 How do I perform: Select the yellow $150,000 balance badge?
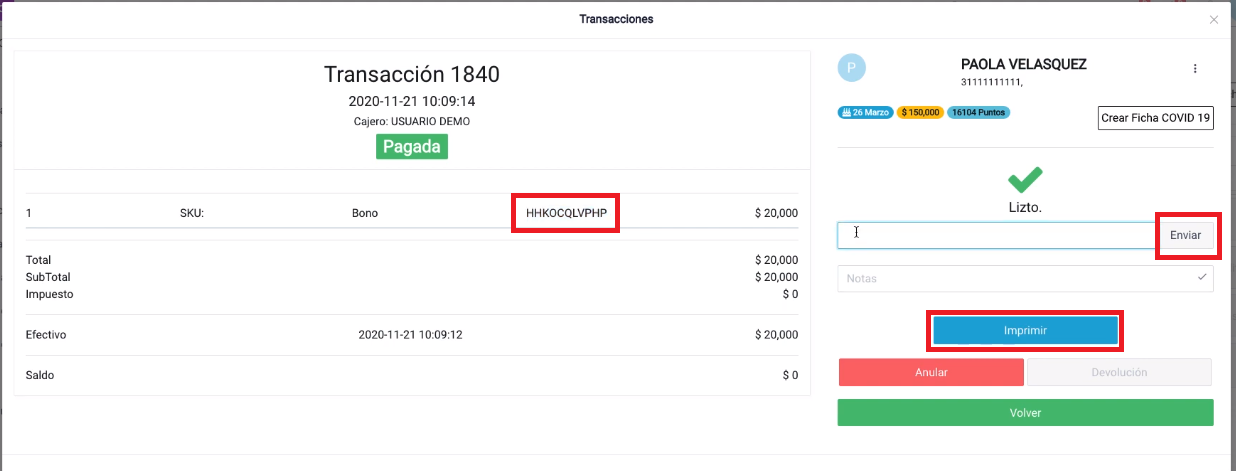point(920,113)
